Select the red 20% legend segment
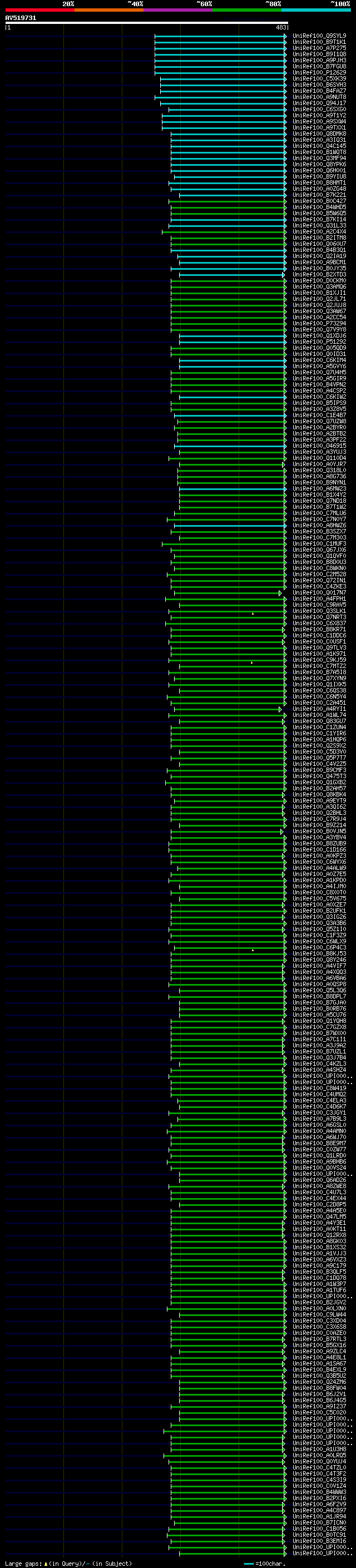Viewport: 356px width, 1568px height. (39, 10)
